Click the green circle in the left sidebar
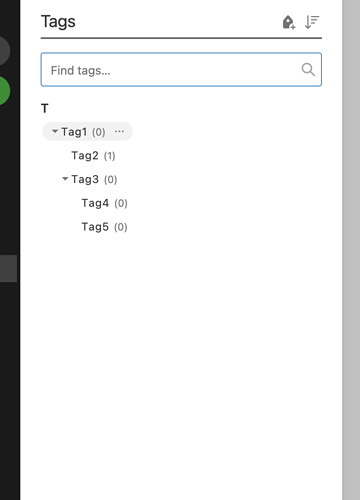The image size is (360, 500). [4, 91]
